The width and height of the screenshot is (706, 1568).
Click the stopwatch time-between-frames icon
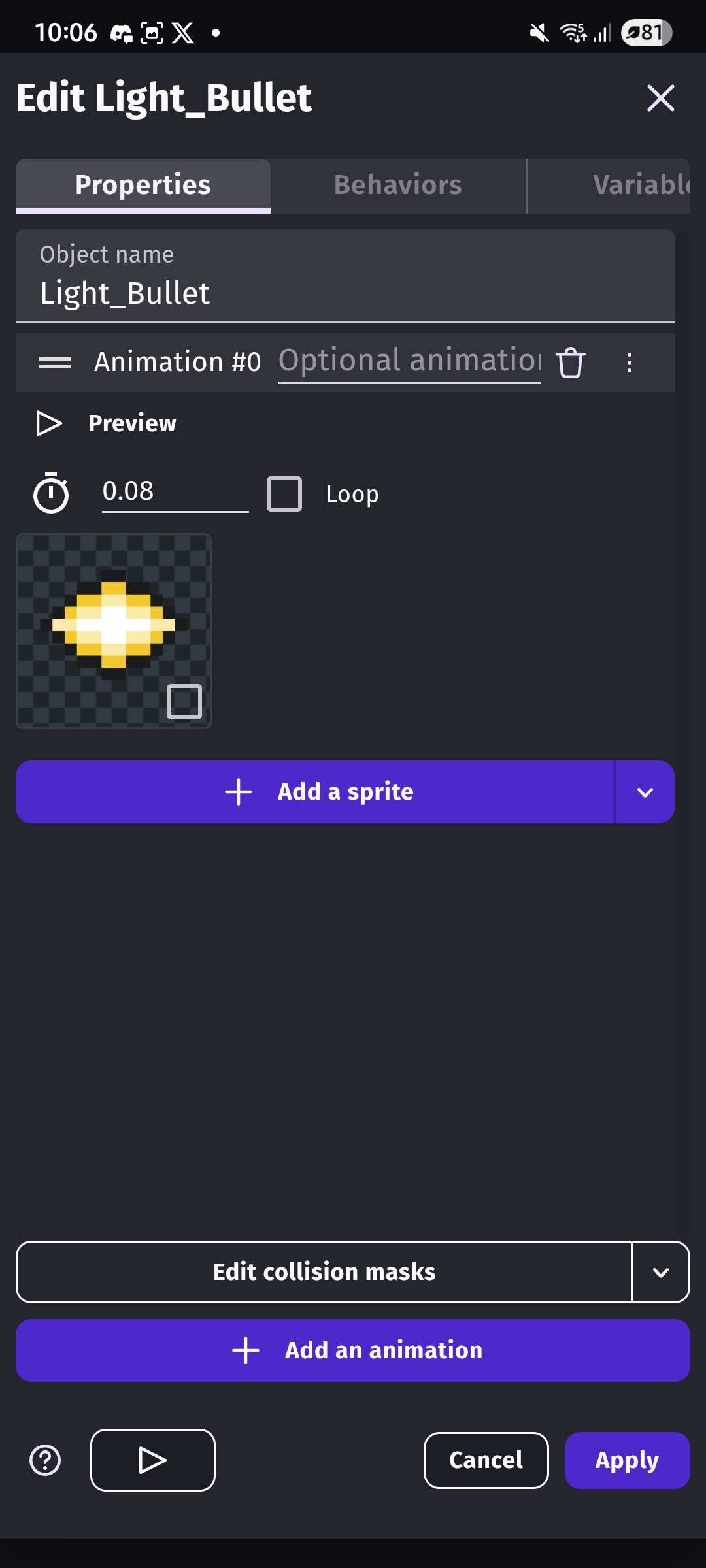pos(51,493)
